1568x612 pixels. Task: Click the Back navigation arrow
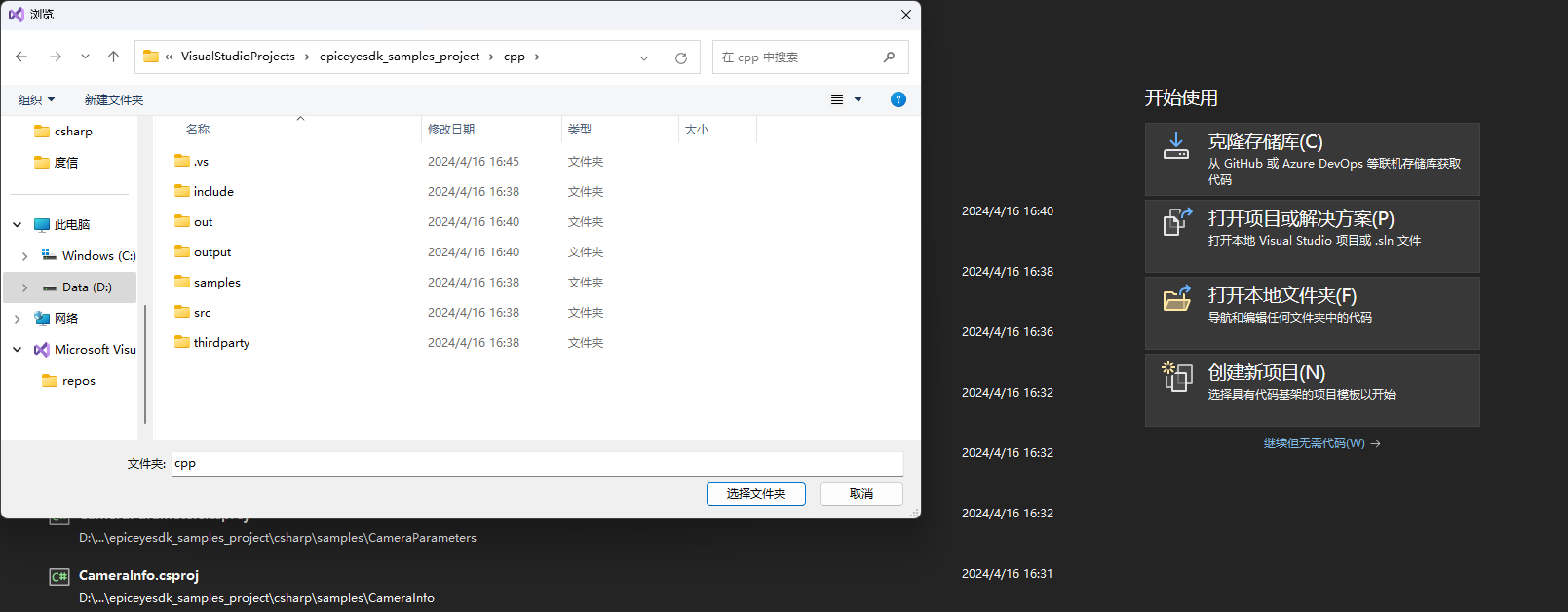(21, 57)
